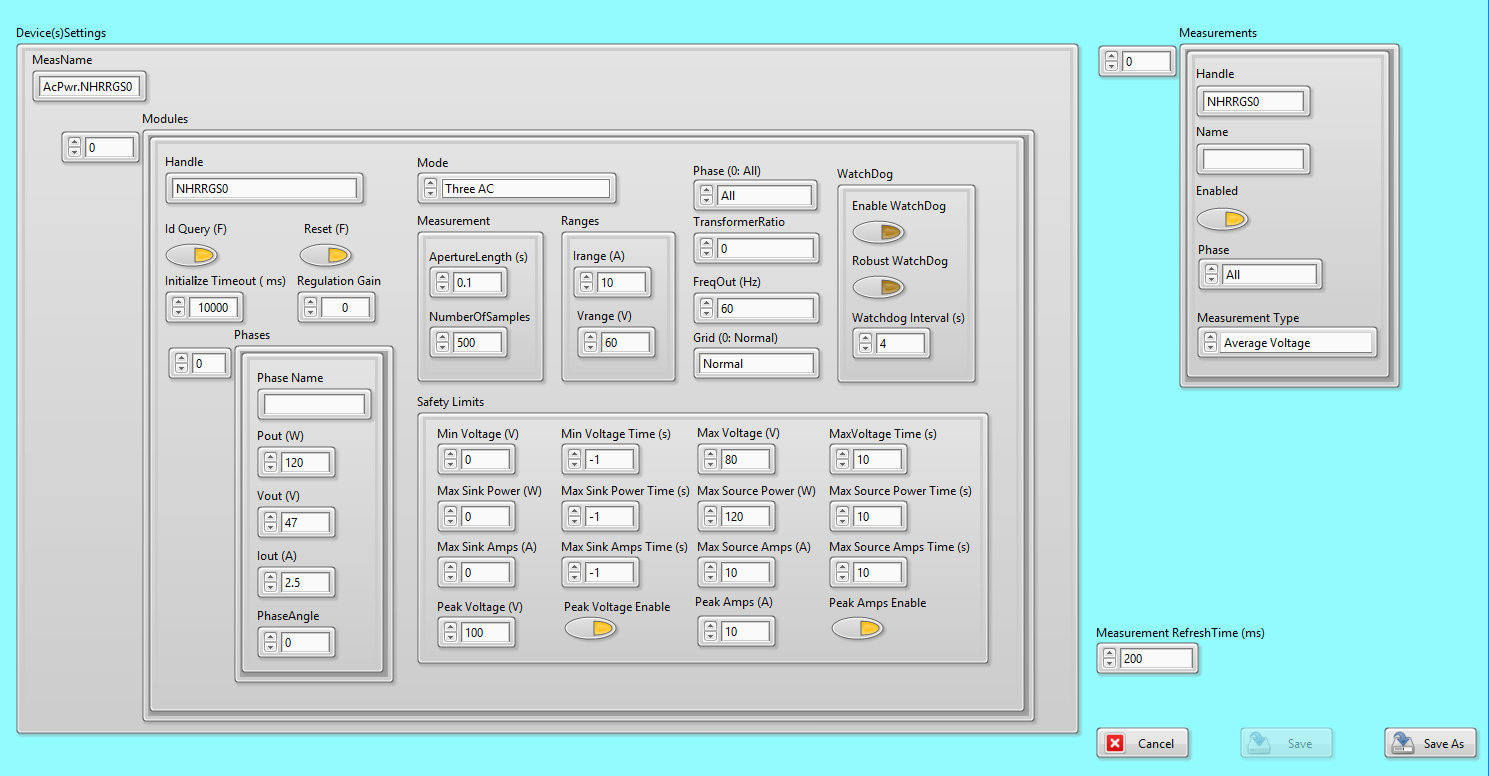The image size is (1489, 776).
Task: Click the Watchdog Interval value 4
Action: click(901, 343)
